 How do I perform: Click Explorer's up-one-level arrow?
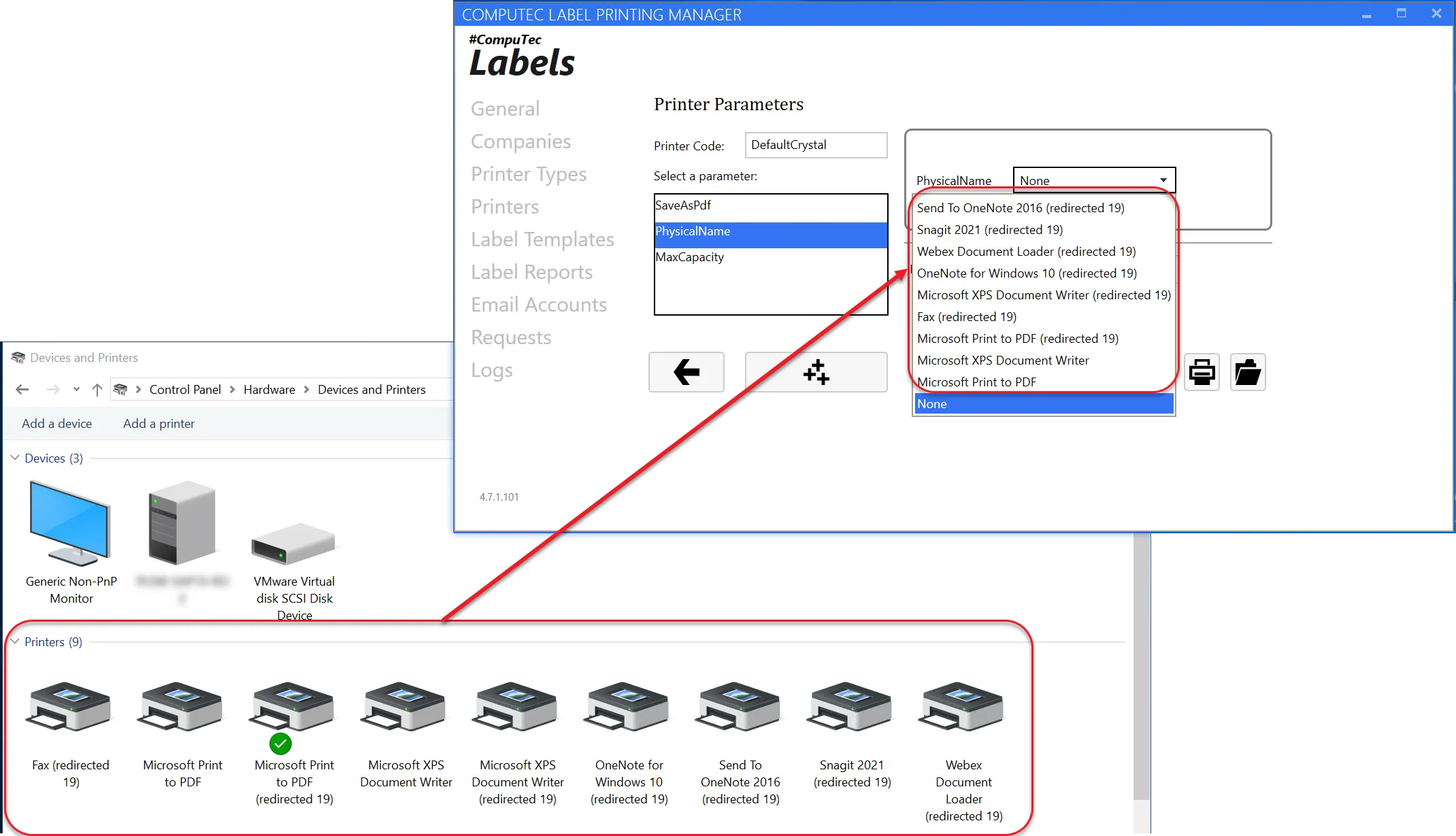pyautogui.click(x=97, y=390)
